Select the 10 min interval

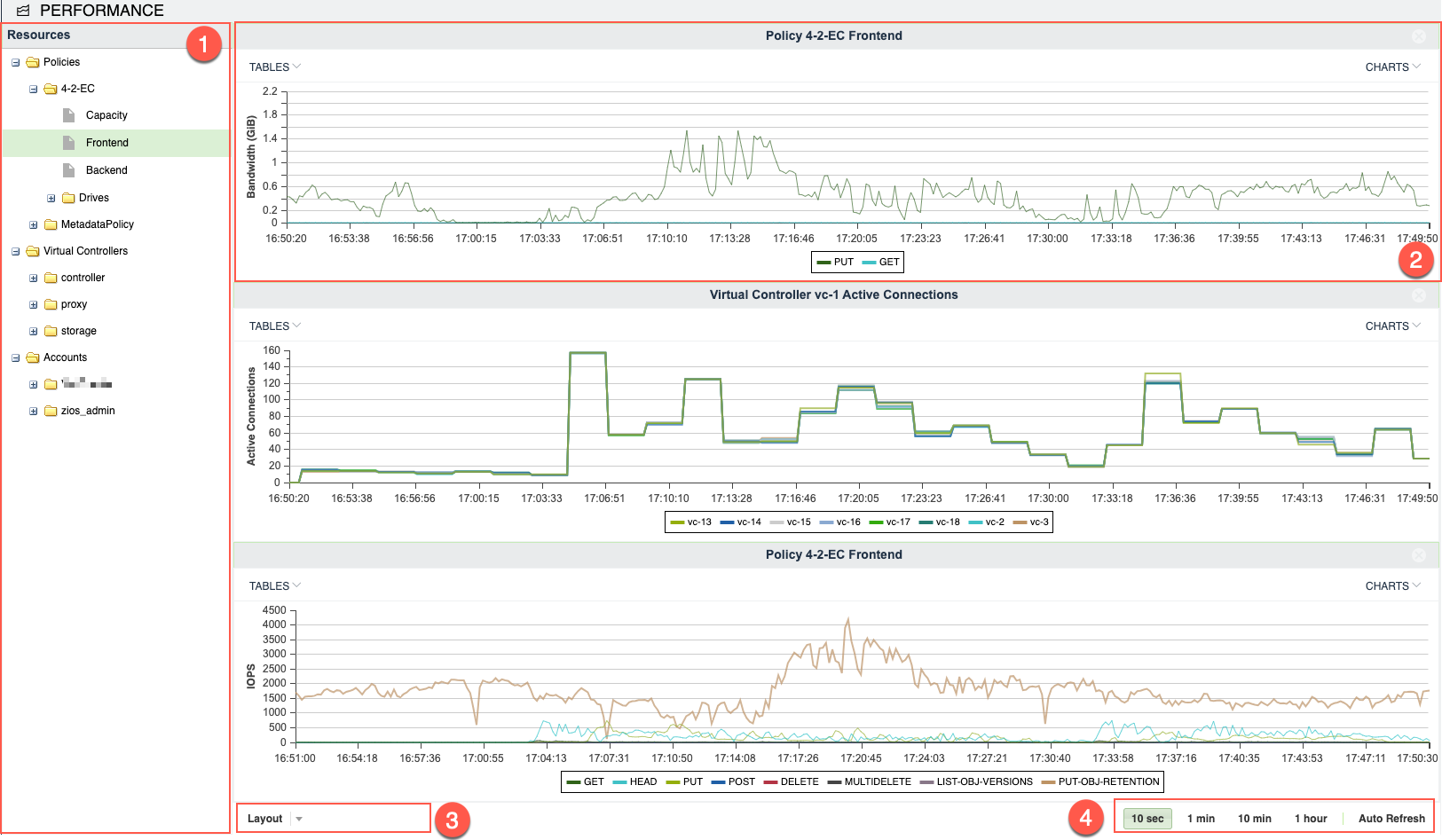tap(1254, 819)
